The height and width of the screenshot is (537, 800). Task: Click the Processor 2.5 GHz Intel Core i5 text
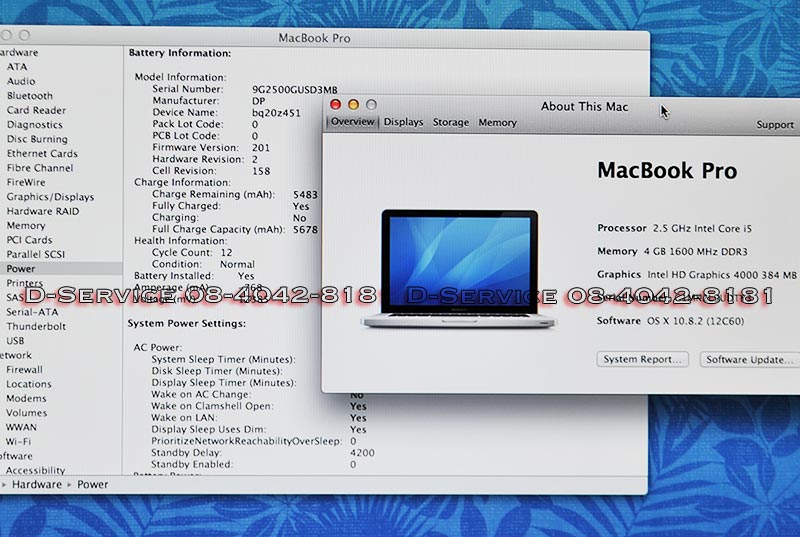(674, 228)
